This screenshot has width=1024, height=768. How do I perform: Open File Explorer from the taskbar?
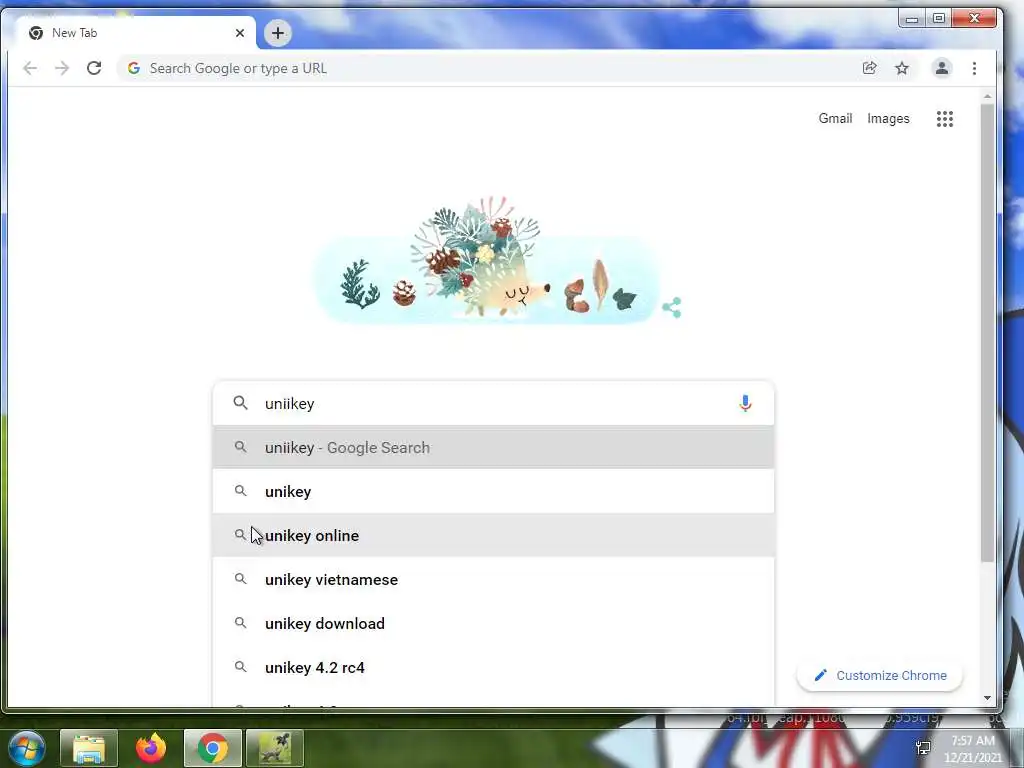[x=89, y=748]
